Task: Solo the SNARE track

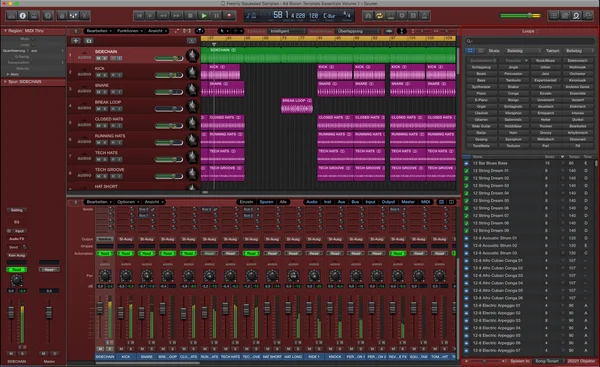Action: 104,92
